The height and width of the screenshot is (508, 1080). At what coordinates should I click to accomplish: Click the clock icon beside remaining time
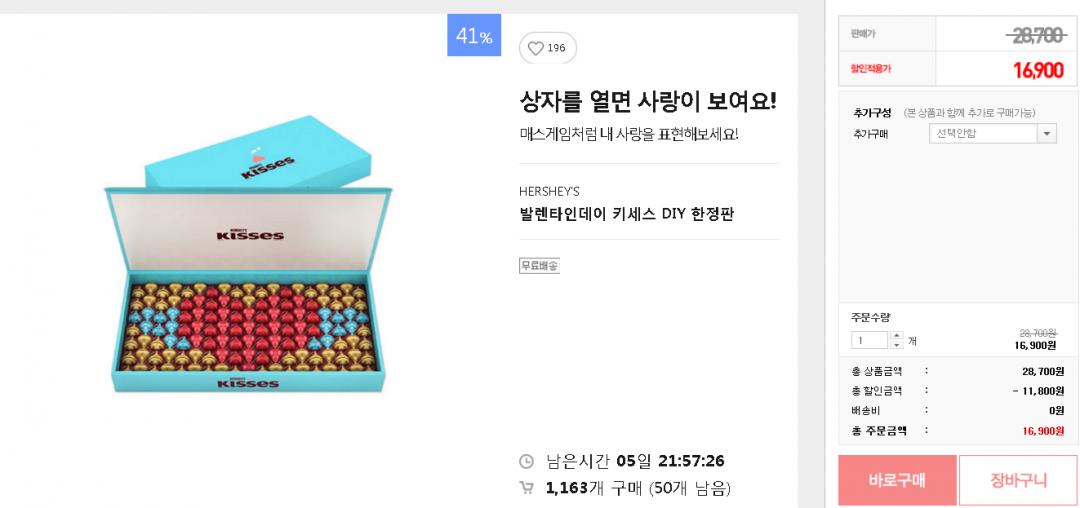tap(526, 461)
